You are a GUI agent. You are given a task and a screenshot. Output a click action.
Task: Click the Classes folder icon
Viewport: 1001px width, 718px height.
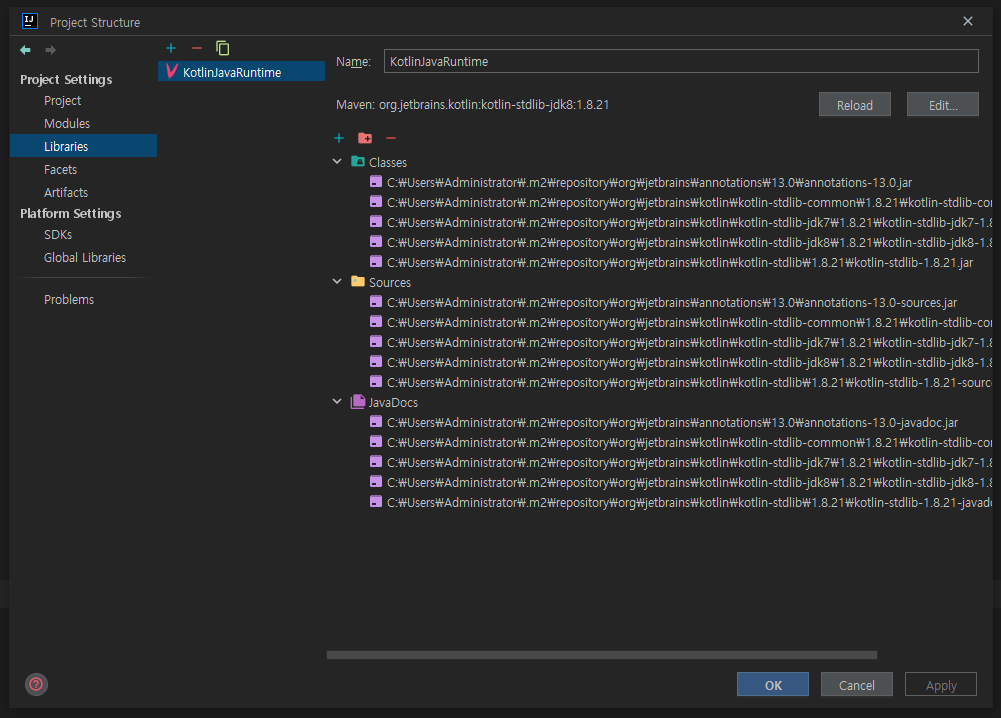358,161
